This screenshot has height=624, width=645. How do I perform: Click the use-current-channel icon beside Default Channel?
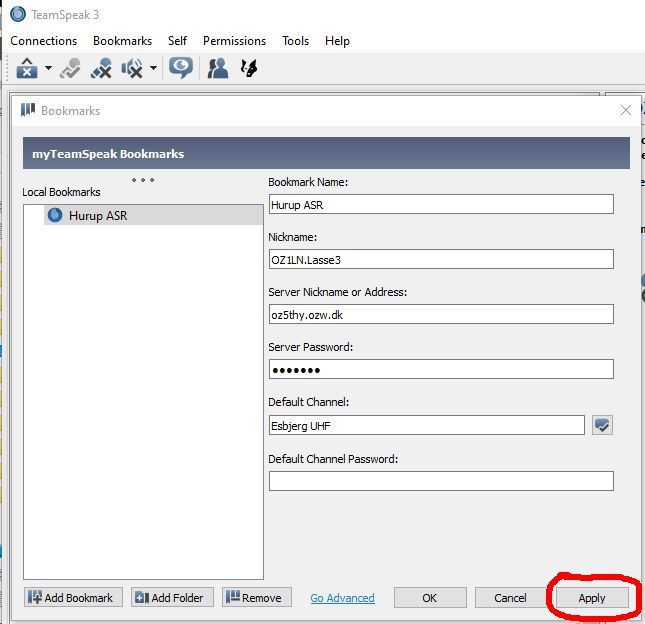pos(602,425)
